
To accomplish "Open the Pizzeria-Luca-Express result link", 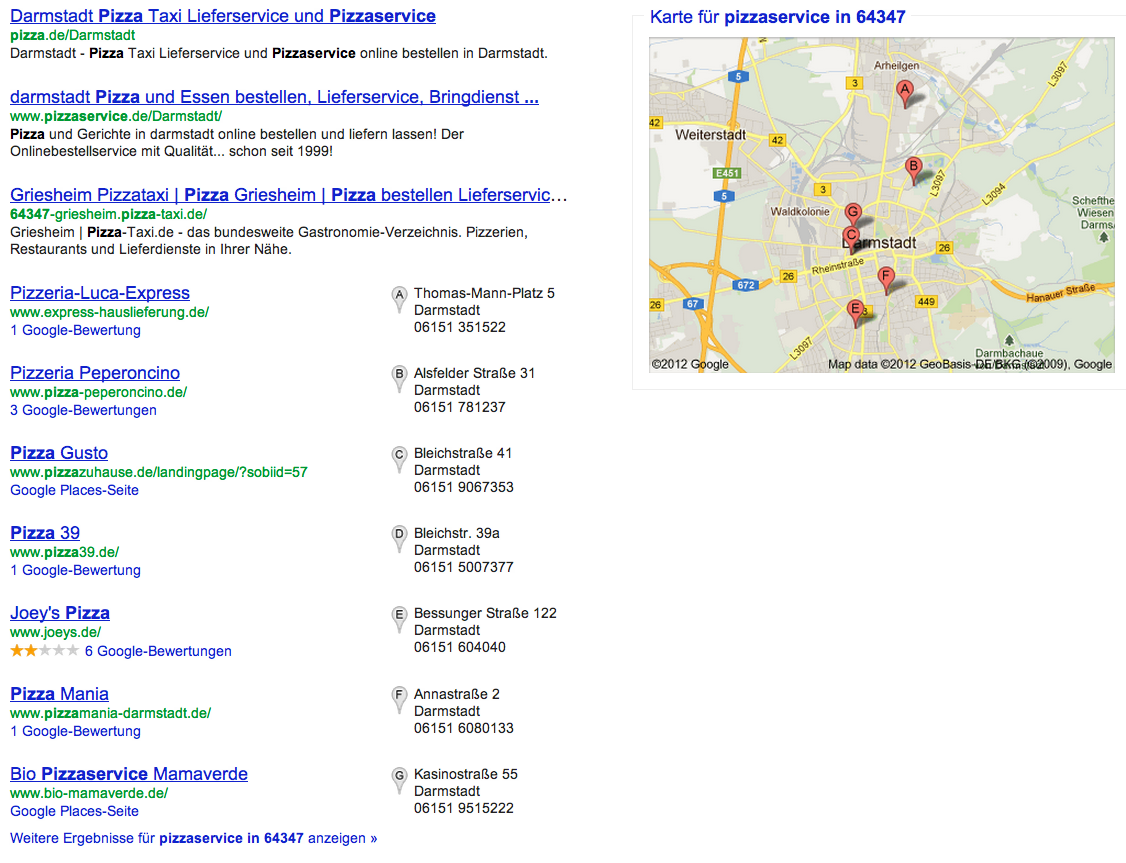I will coord(100,293).
